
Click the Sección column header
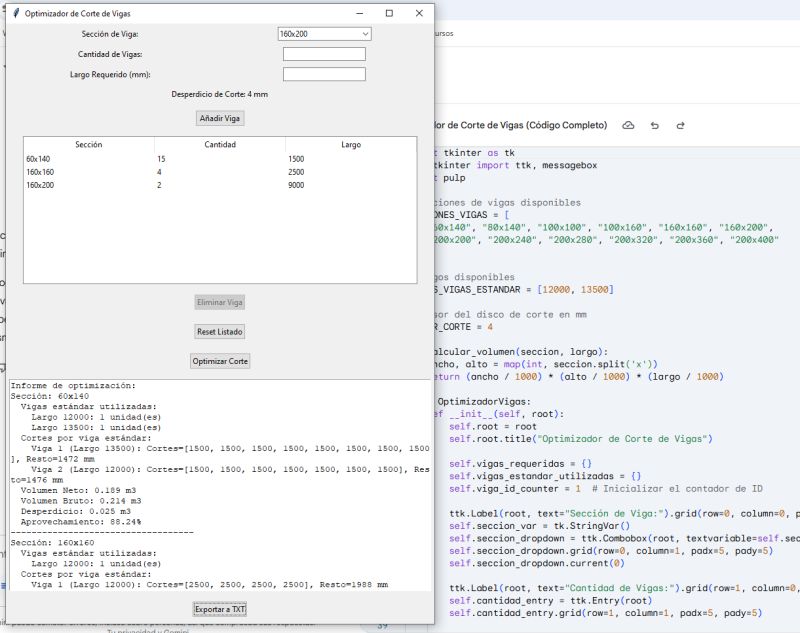coord(89,145)
